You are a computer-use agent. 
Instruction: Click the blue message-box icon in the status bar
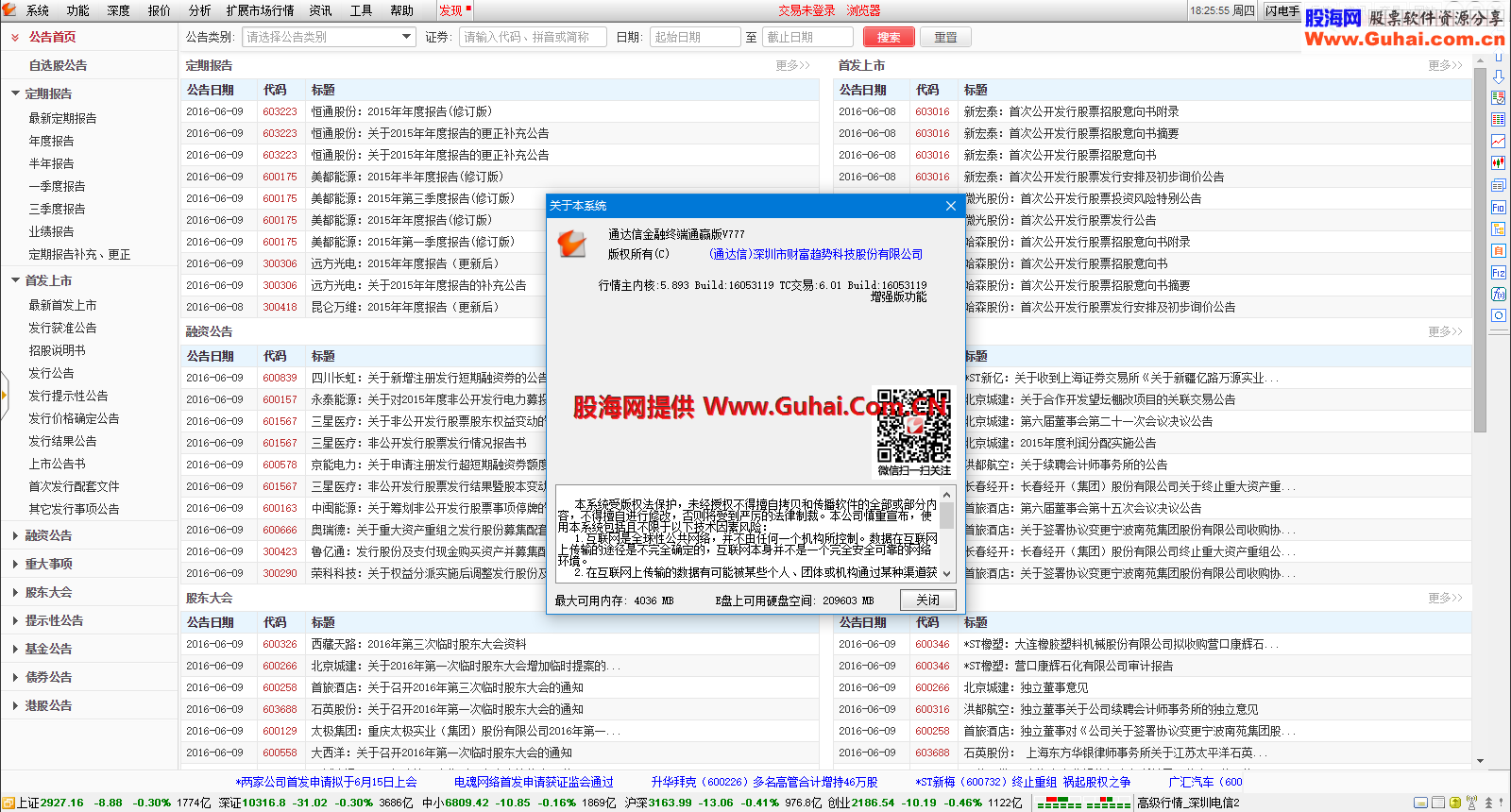(x=1421, y=803)
